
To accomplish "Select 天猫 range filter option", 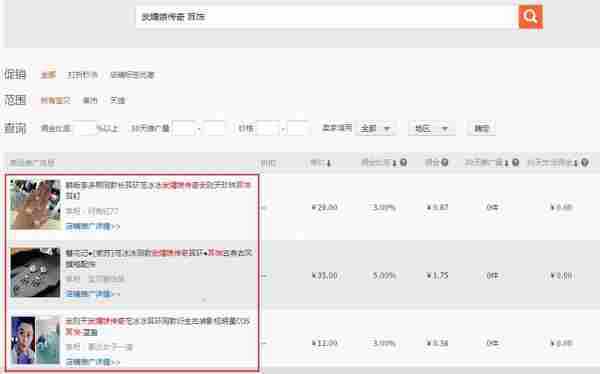I will pos(117,100).
